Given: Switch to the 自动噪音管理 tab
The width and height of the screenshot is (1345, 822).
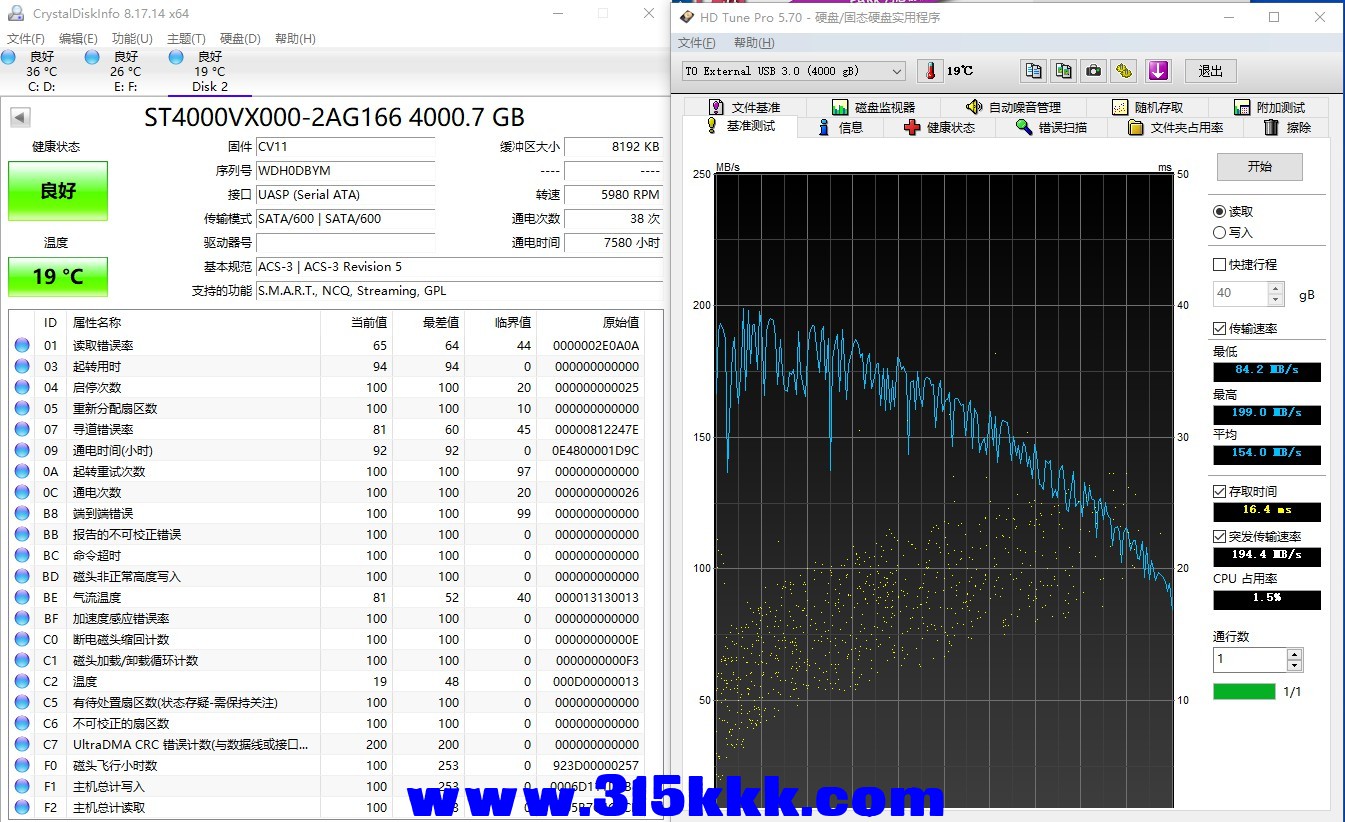Looking at the screenshot, I should (1013, 107).
